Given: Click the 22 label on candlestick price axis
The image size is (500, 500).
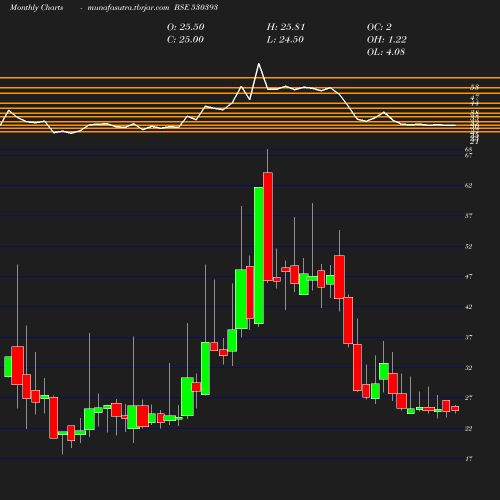Looking at the screenshot, I should coord(468,428).
